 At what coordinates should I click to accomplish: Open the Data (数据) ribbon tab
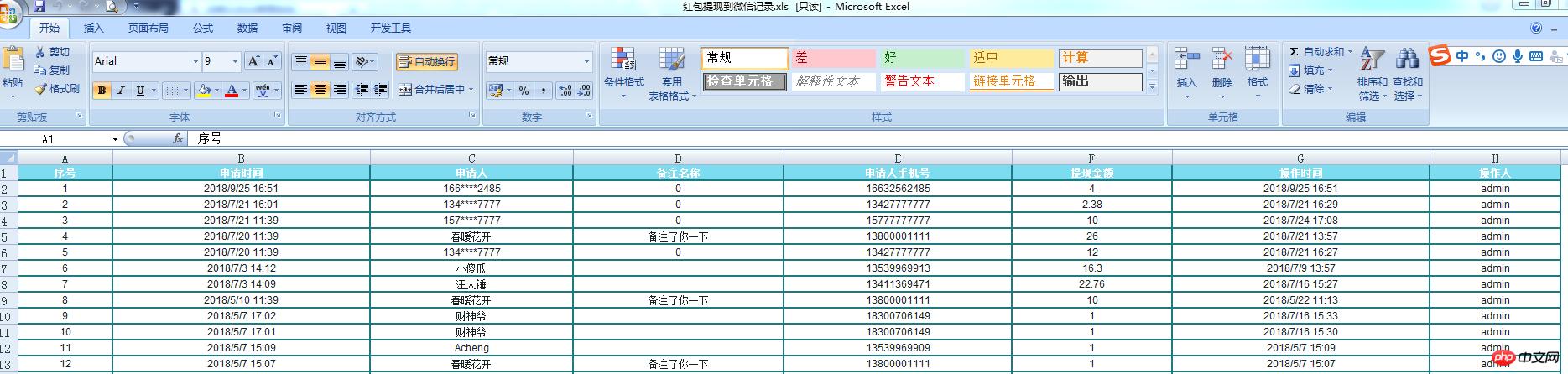247,28
